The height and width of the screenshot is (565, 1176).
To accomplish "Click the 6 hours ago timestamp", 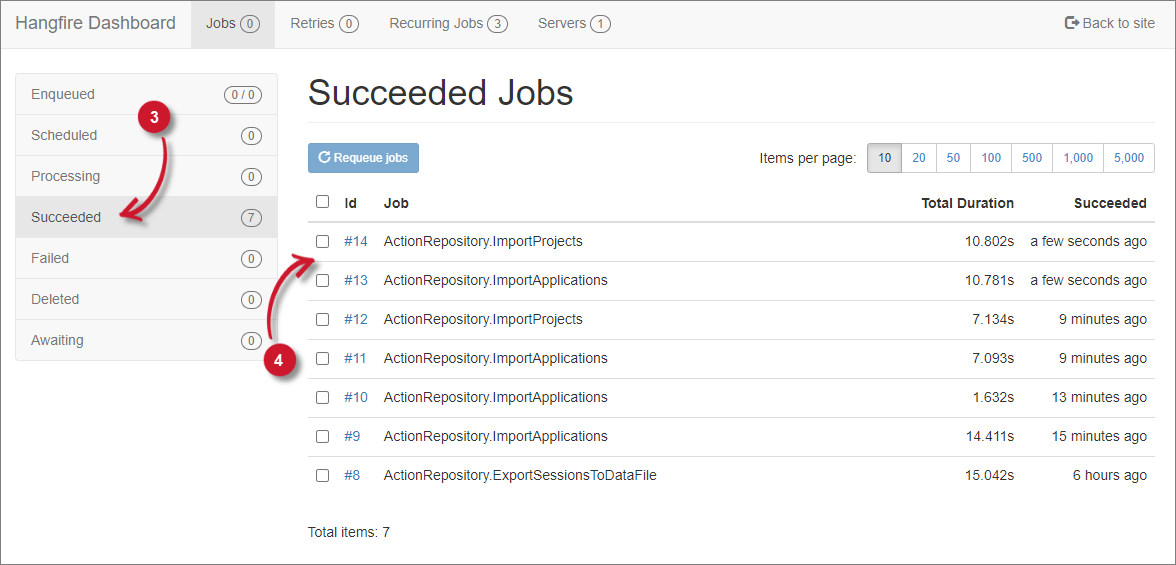I will click(1109, 476).
